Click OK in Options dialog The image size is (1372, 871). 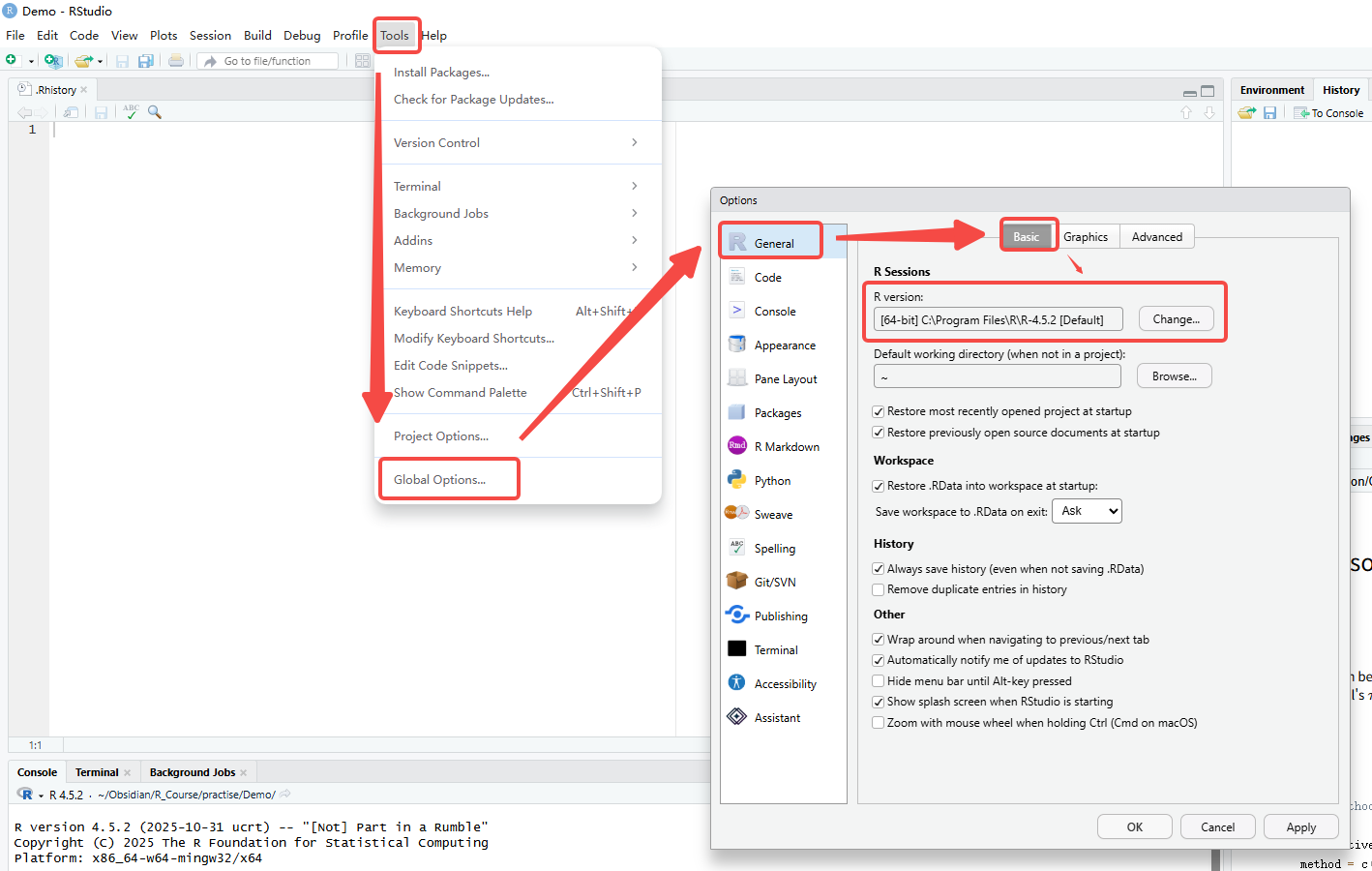[1135, 827]
